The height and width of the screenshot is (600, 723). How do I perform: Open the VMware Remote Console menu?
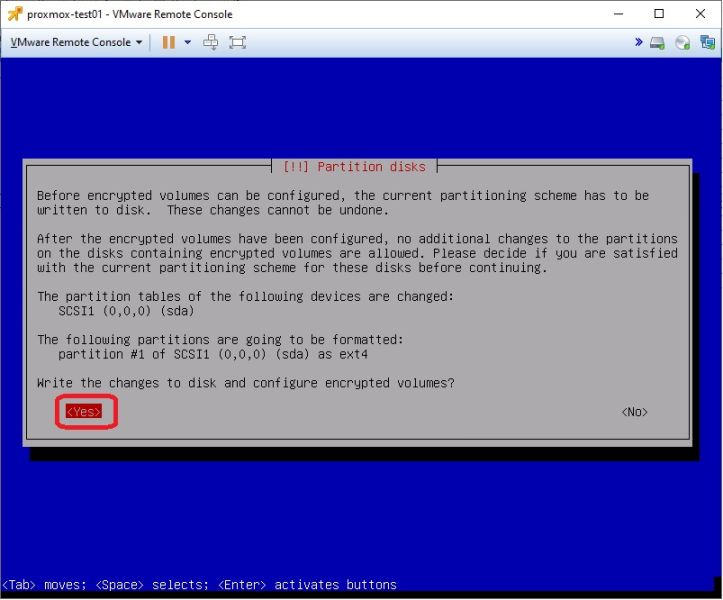click(x=76, y=42)
